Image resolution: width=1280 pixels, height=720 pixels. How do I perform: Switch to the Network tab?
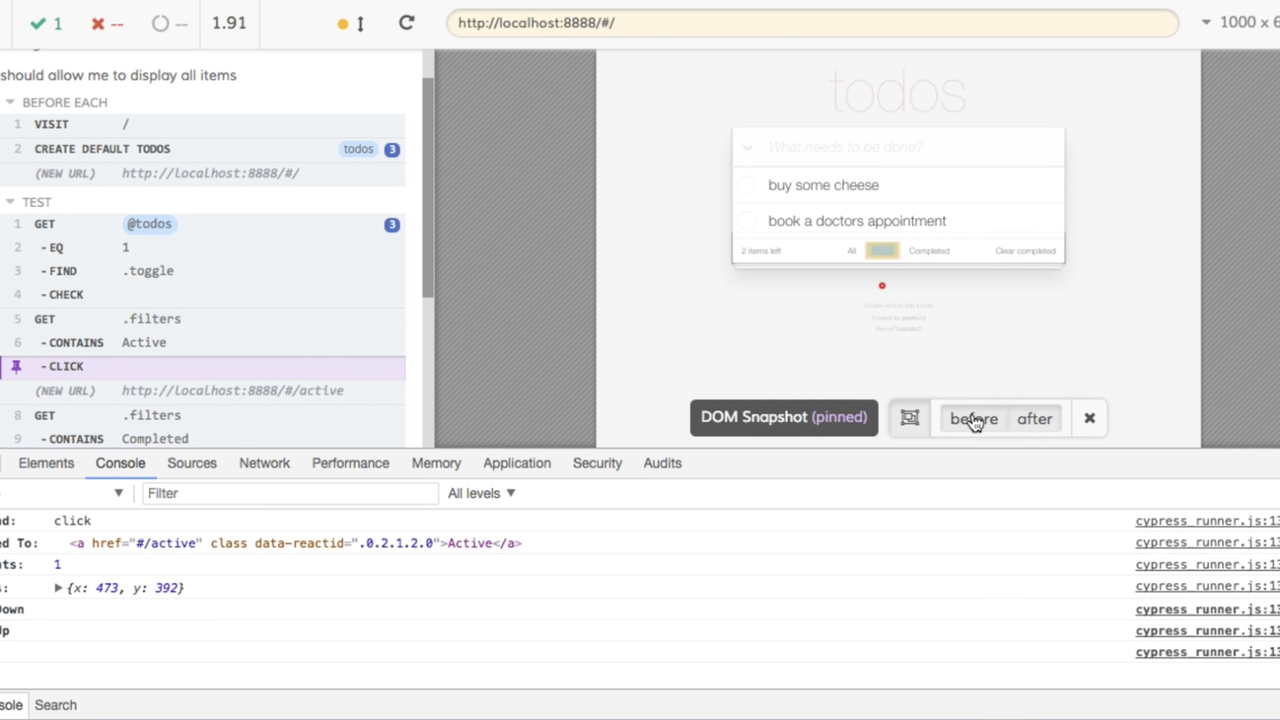click(264, 463)
